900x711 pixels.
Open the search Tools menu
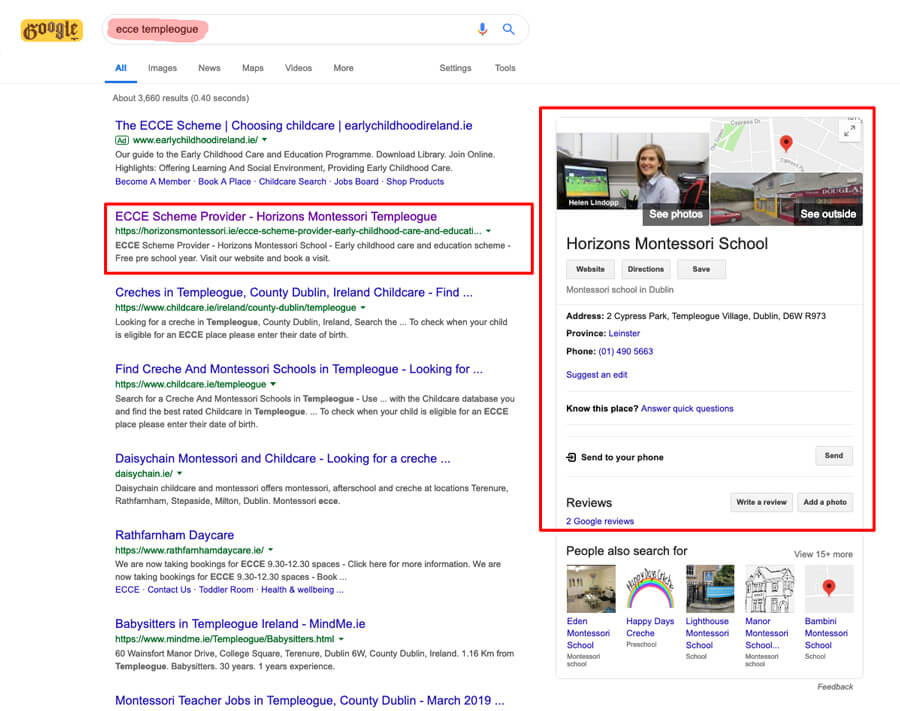coord(505,68)
